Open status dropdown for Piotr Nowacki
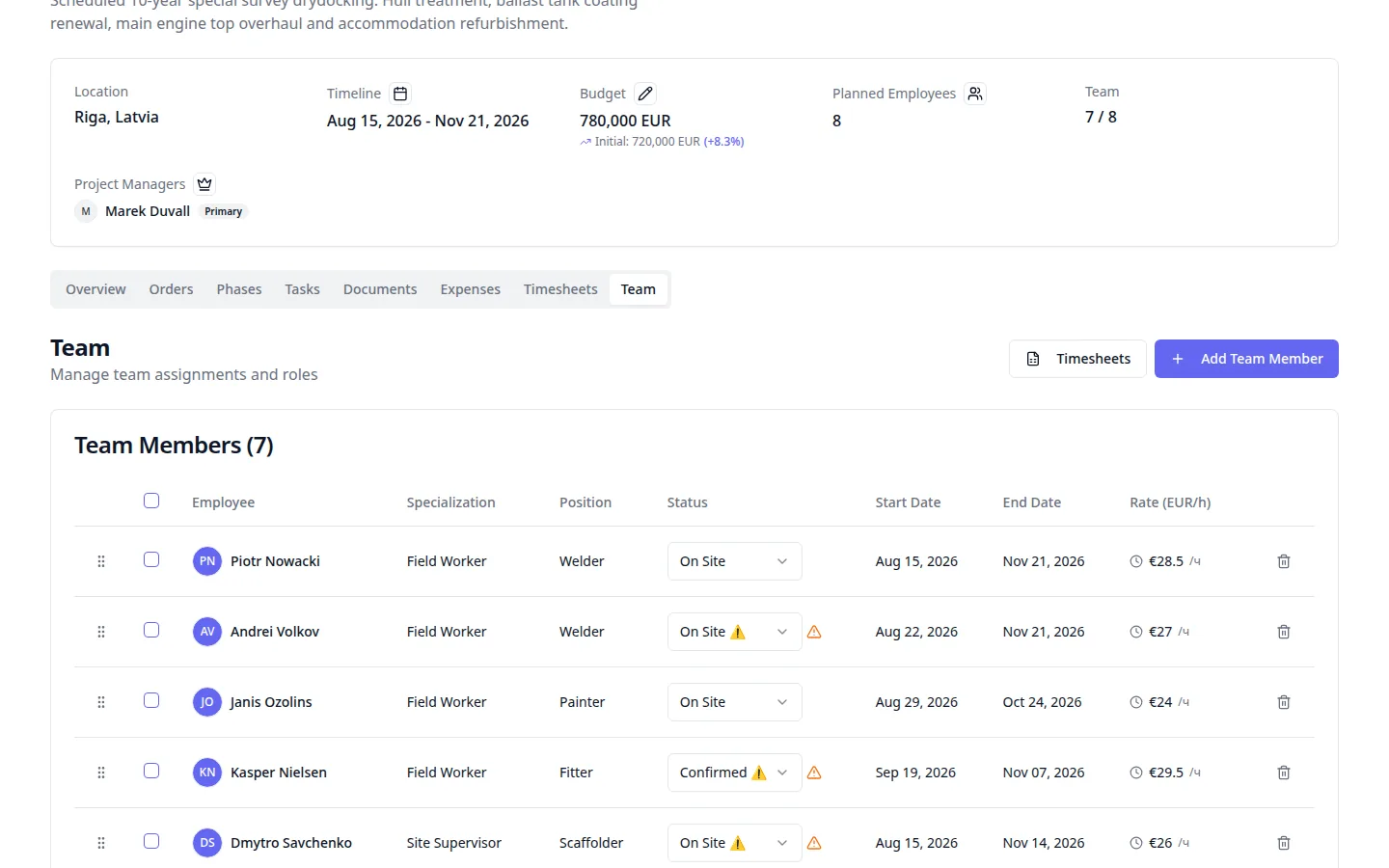 (734, 561)
